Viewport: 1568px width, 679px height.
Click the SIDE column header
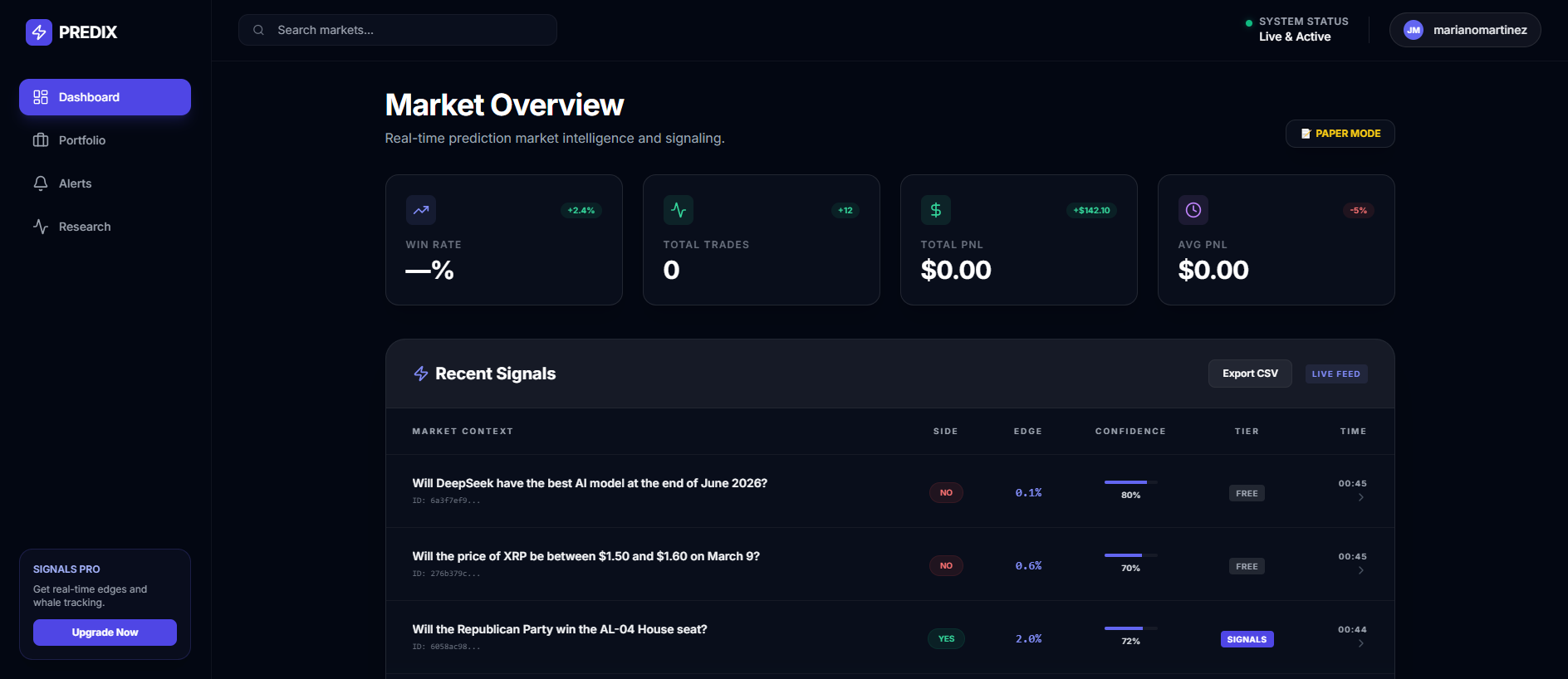tap(946, 432)
